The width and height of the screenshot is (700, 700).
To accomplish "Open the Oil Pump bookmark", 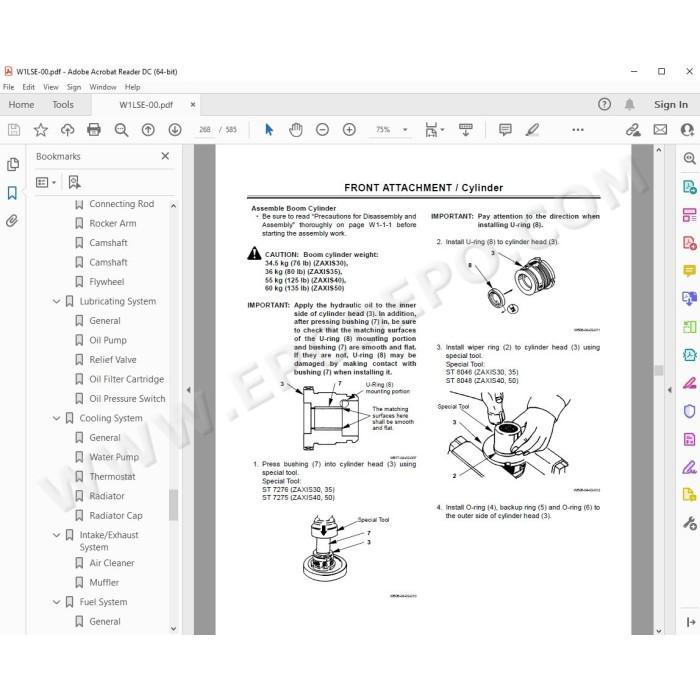I will [108, 340].
